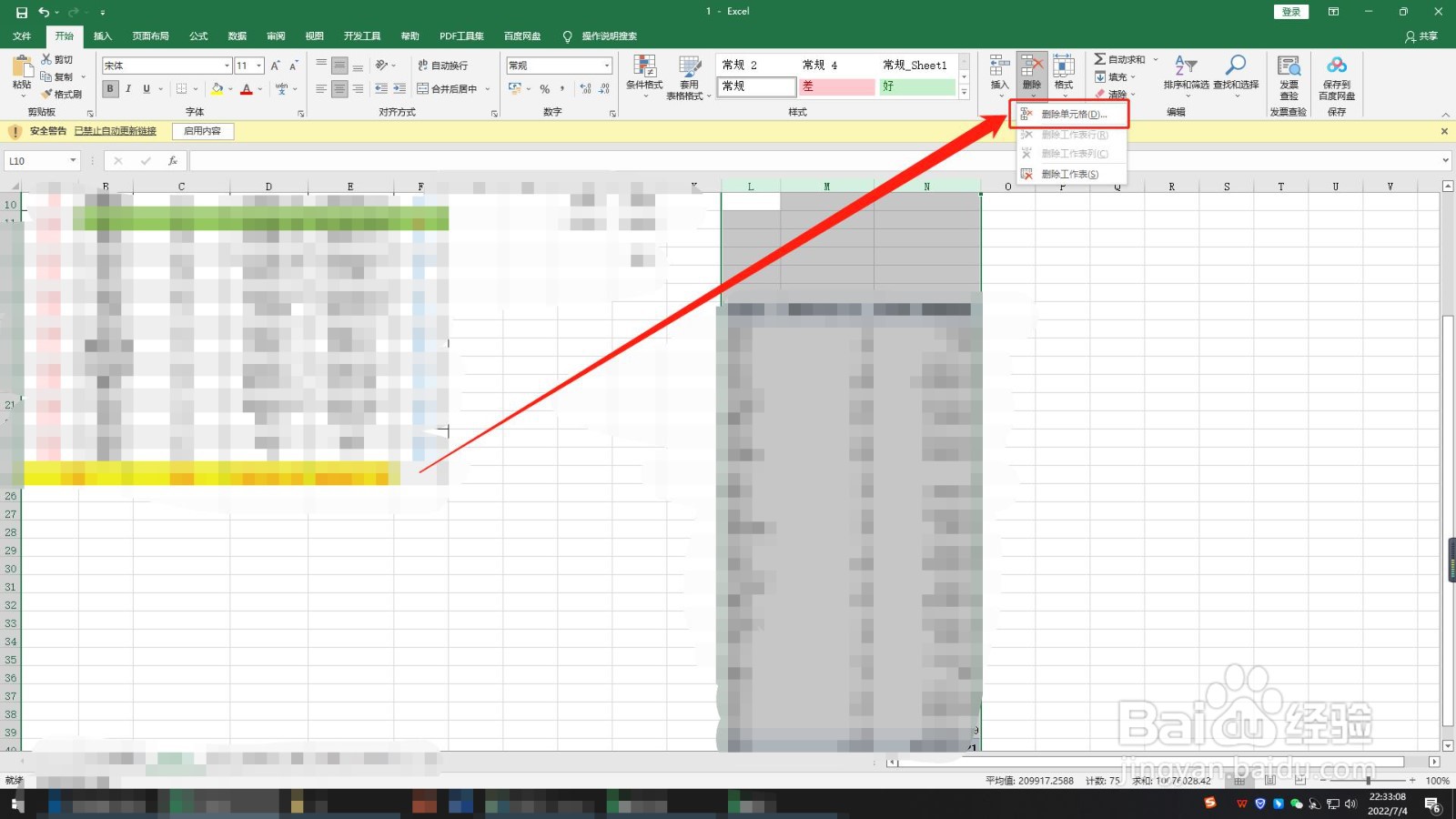Expand the formula bar

coord(1445,161)
